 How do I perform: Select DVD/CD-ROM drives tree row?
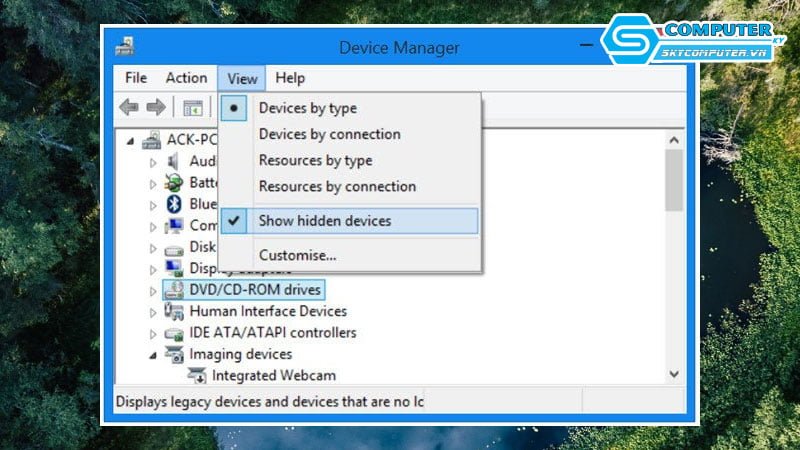click(244, 290)
